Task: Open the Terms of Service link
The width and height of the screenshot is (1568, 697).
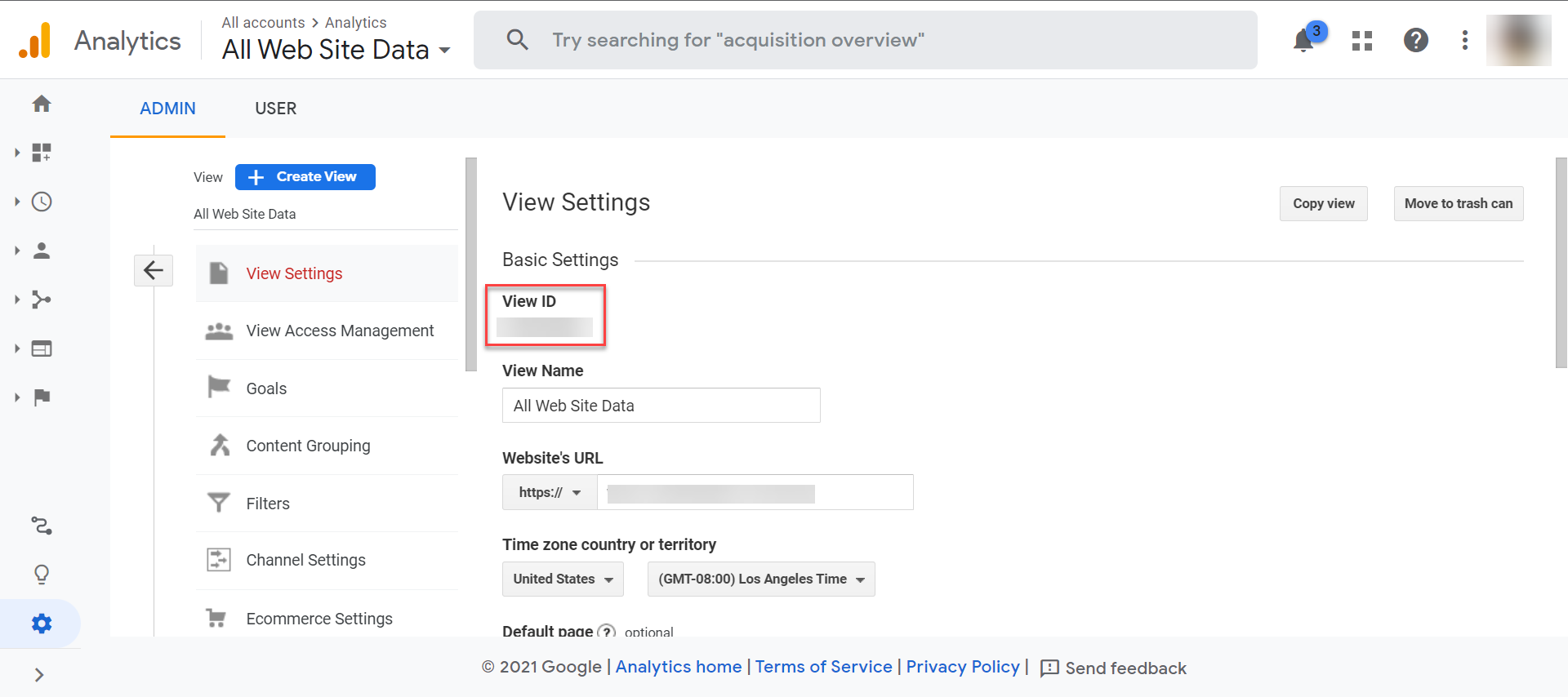Action: coord(823,667)
